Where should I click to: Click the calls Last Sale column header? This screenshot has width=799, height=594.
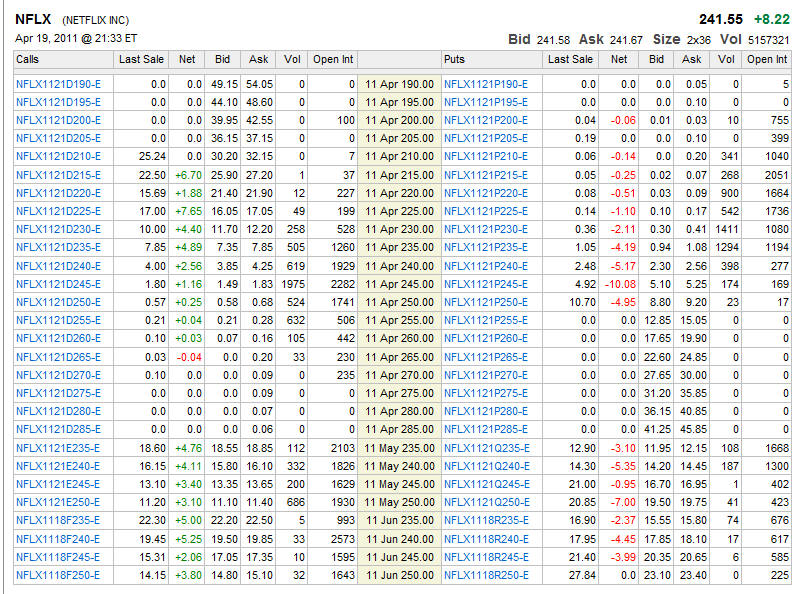point(141,60)
